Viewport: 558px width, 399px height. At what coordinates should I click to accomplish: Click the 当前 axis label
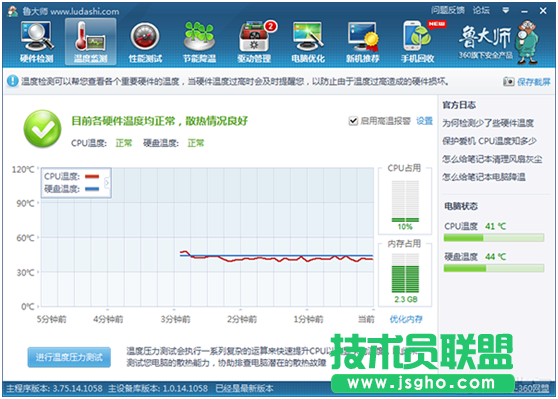pos(366,319)
